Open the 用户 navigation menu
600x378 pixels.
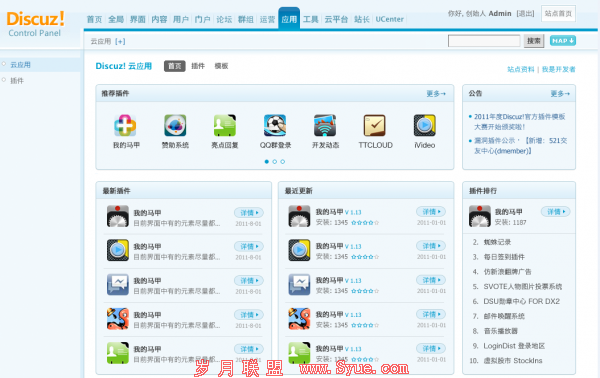coord(181,19)
